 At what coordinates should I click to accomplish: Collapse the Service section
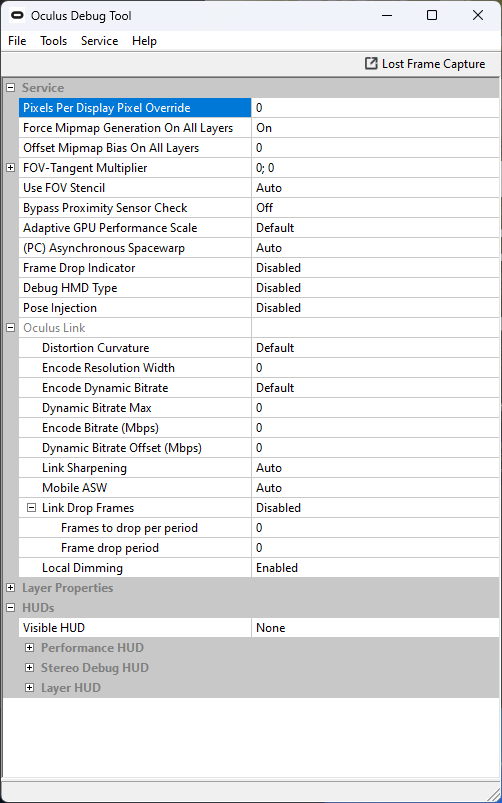10,88
